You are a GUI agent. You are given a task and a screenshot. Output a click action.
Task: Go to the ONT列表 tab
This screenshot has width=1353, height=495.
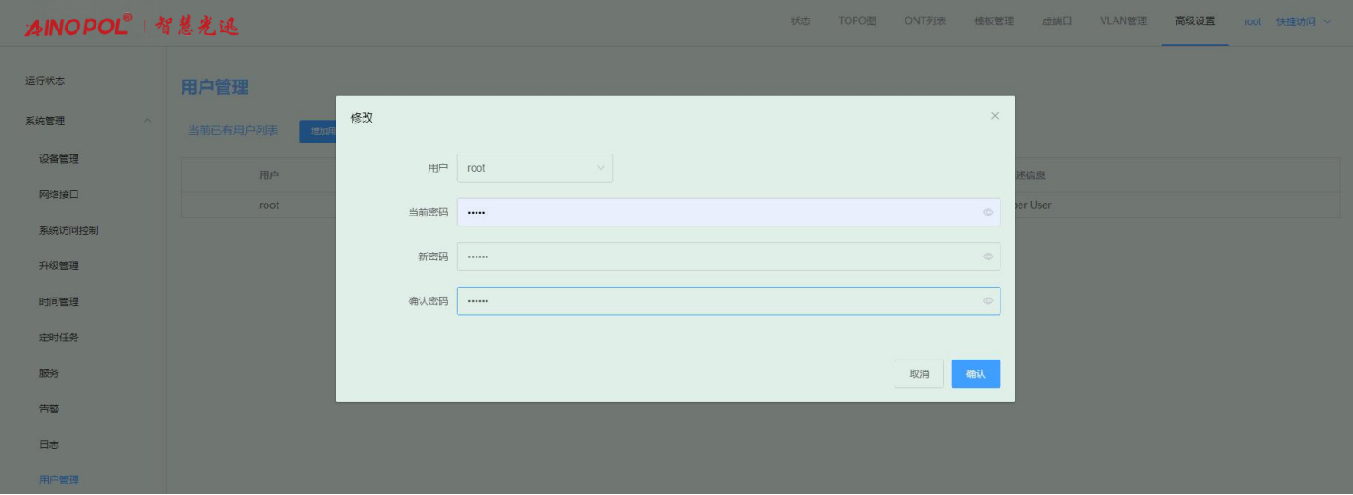point(924,22)
